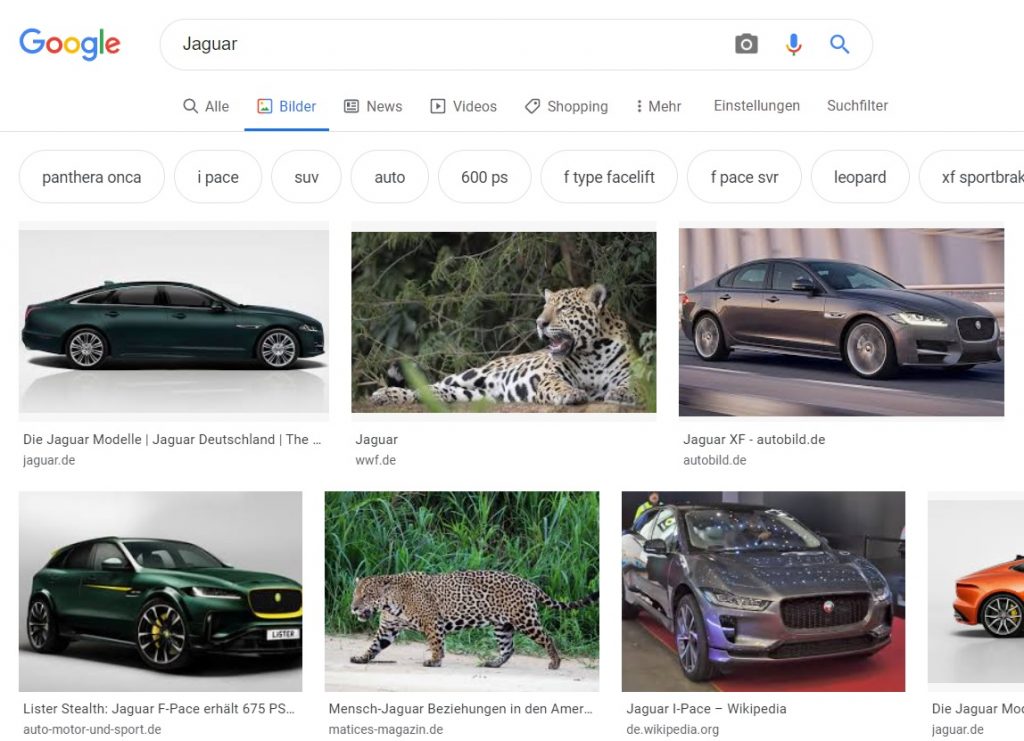This screenshot has width=1024, height=741.
Task: Select the Bilder tab
Action: [287, 106]
